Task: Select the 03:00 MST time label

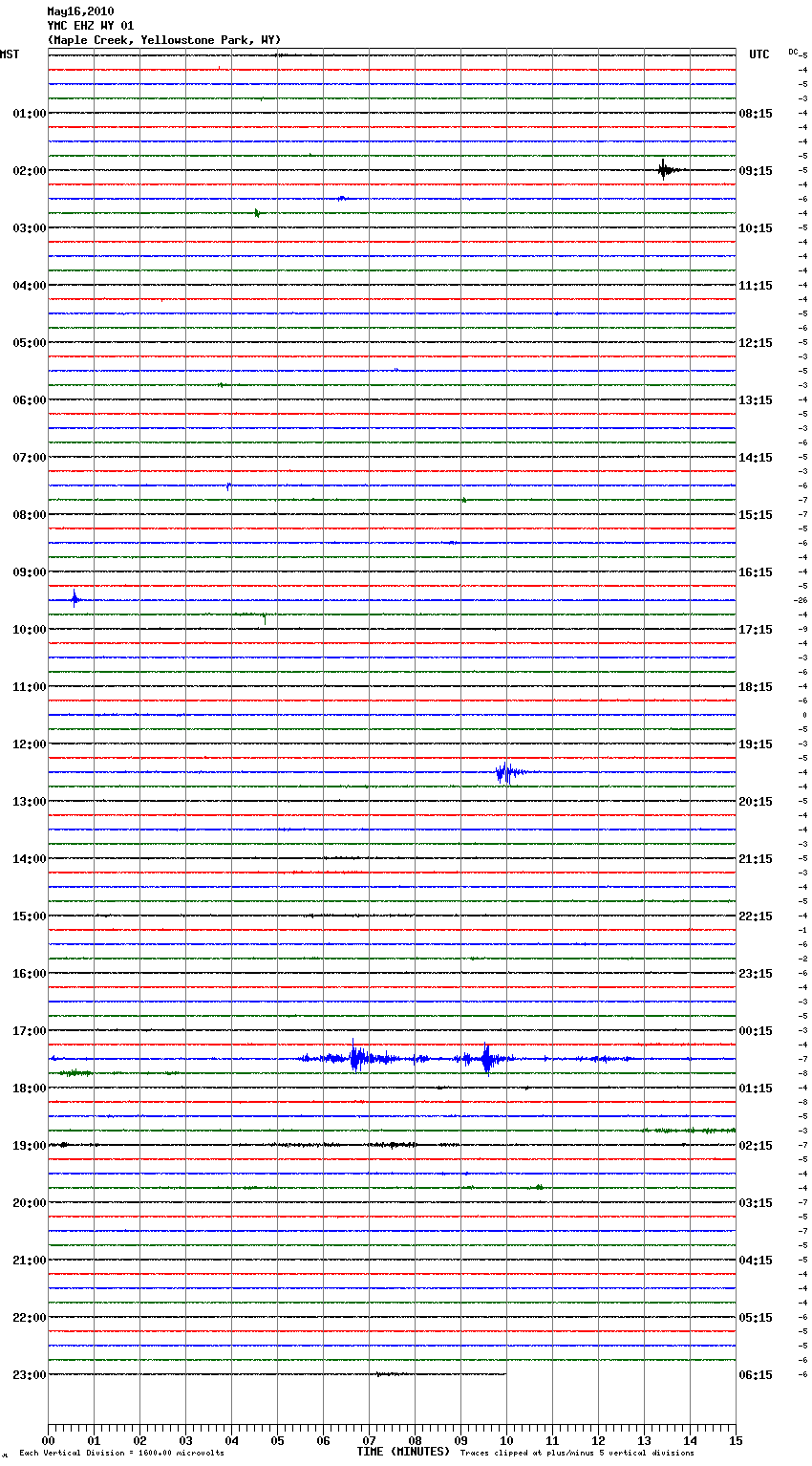Action: click(30, 227)
